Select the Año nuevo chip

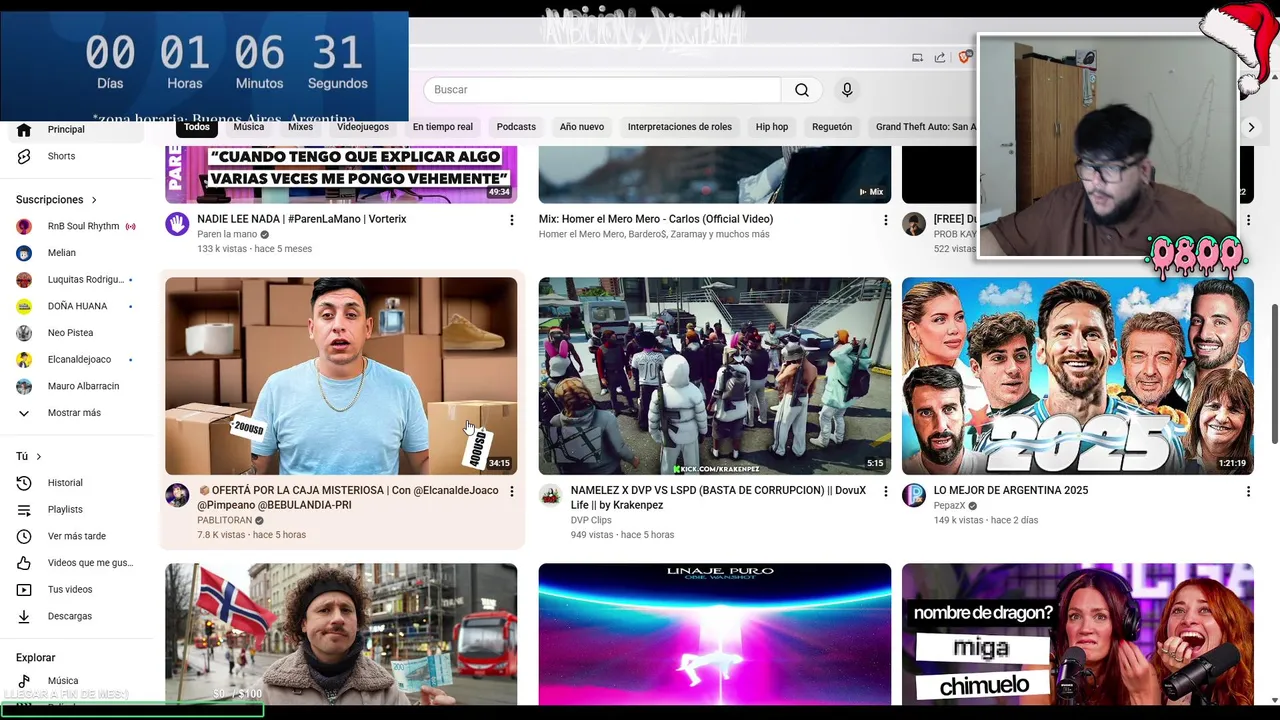pos(582,127)
